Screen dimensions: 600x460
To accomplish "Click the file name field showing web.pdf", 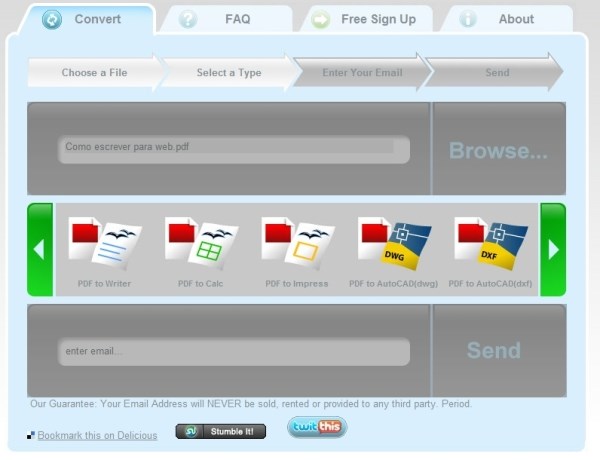I will coord(234,148).
